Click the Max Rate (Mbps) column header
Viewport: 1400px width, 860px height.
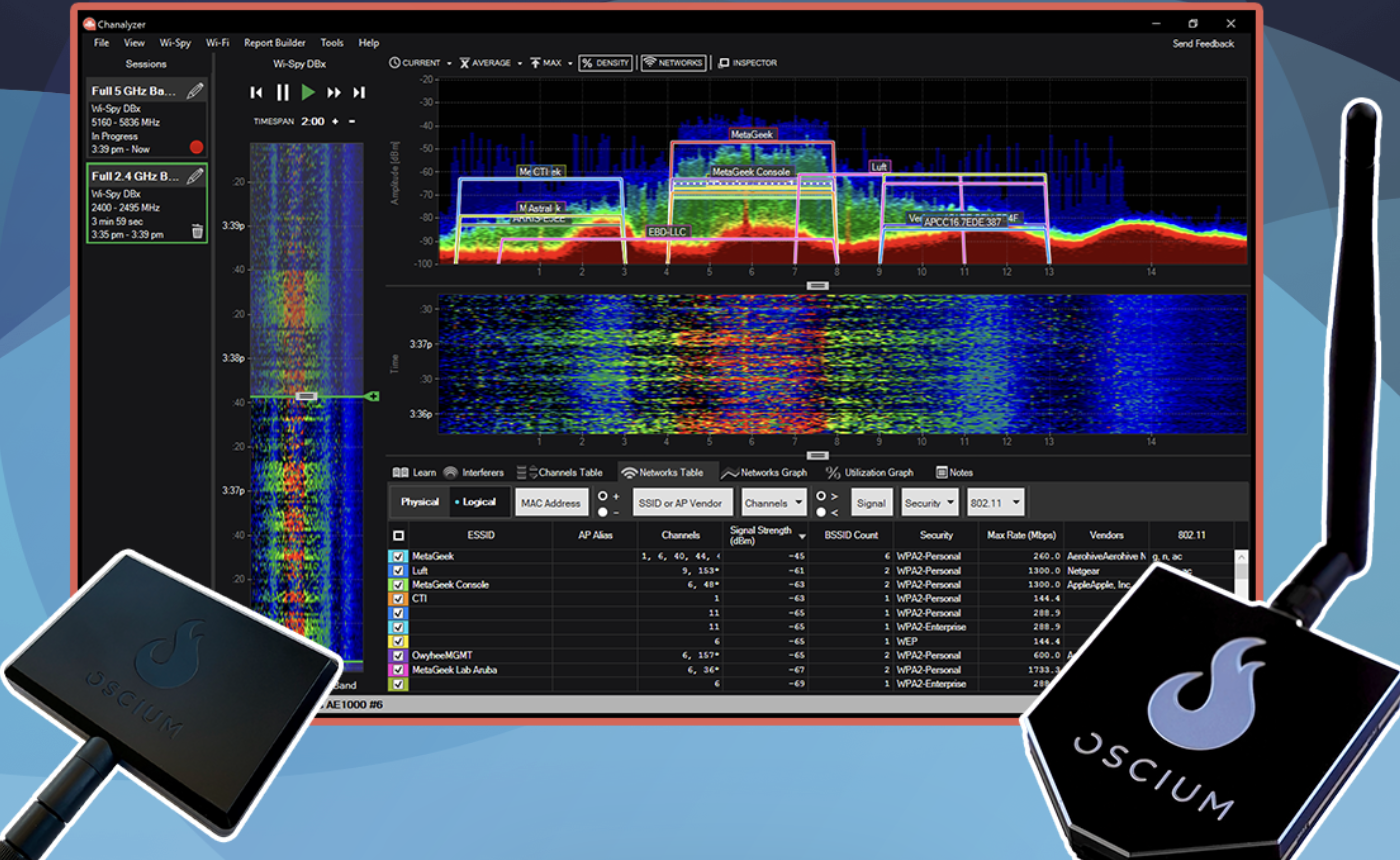(x=1021, y=535)
